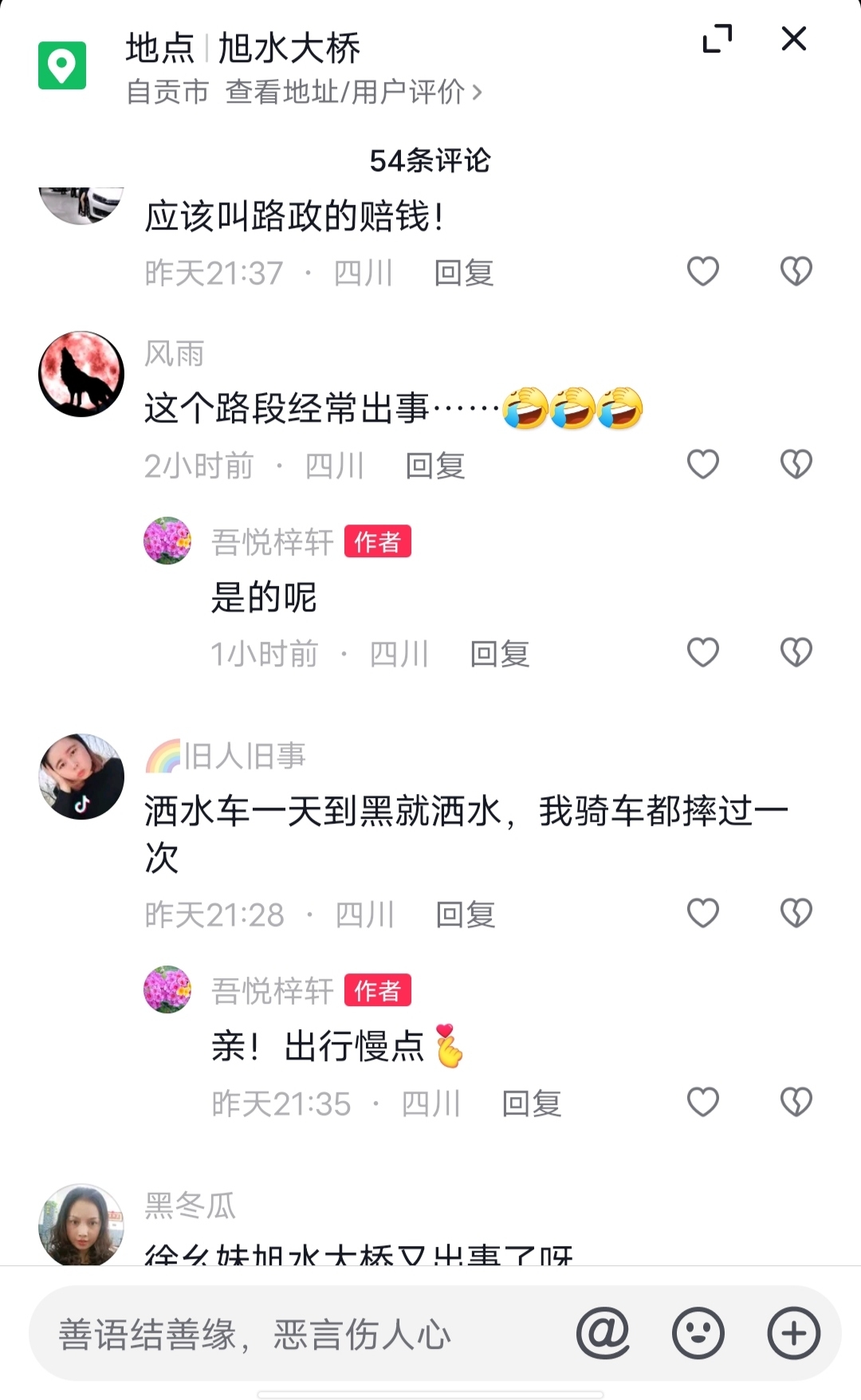Reply to 应该叫路政的赔钱 comment
861x1400 pixels.
[x=464, y=273]
